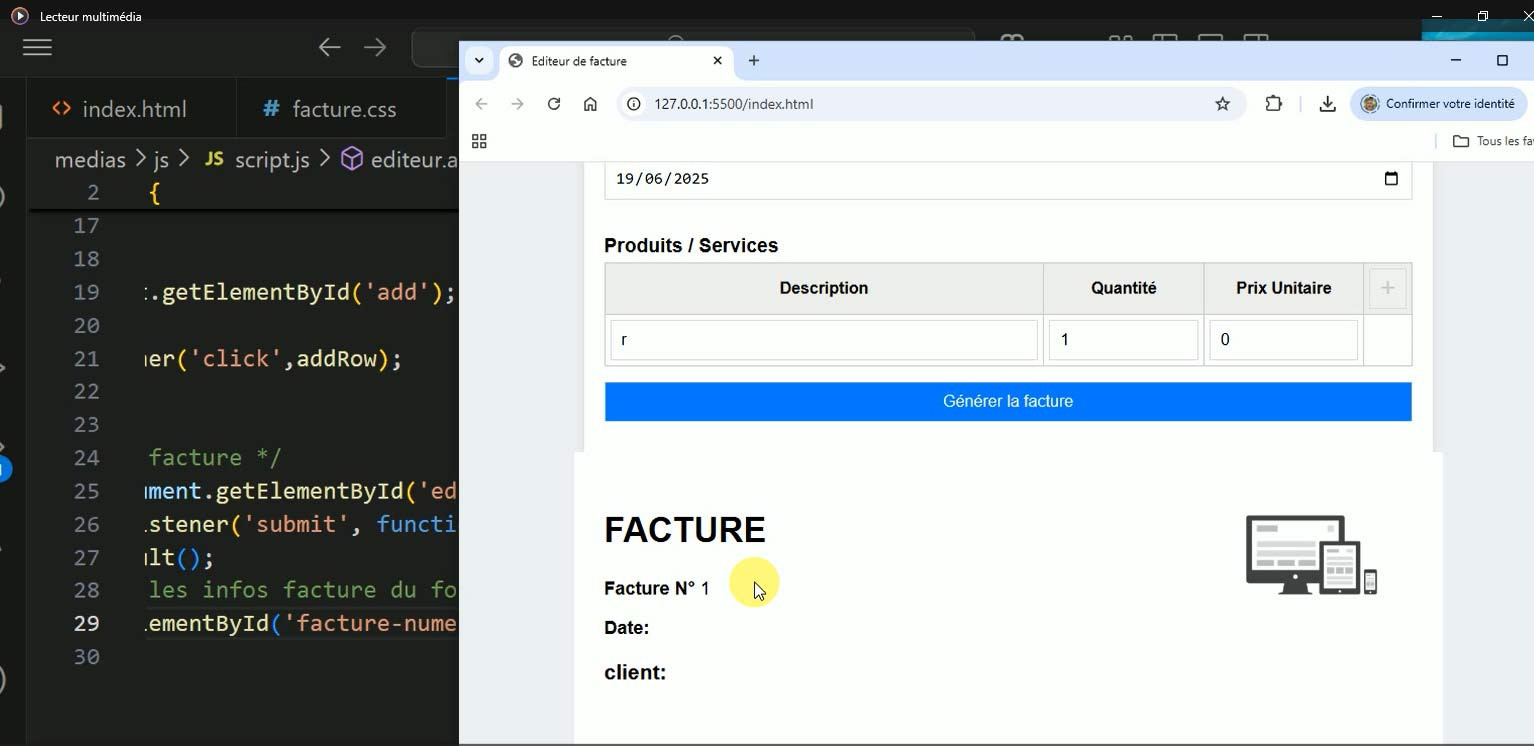Bookmark this page with the star icon
Image resolution: width=1534 pixels, height=746 pixels.
[x=1222, y=104]
